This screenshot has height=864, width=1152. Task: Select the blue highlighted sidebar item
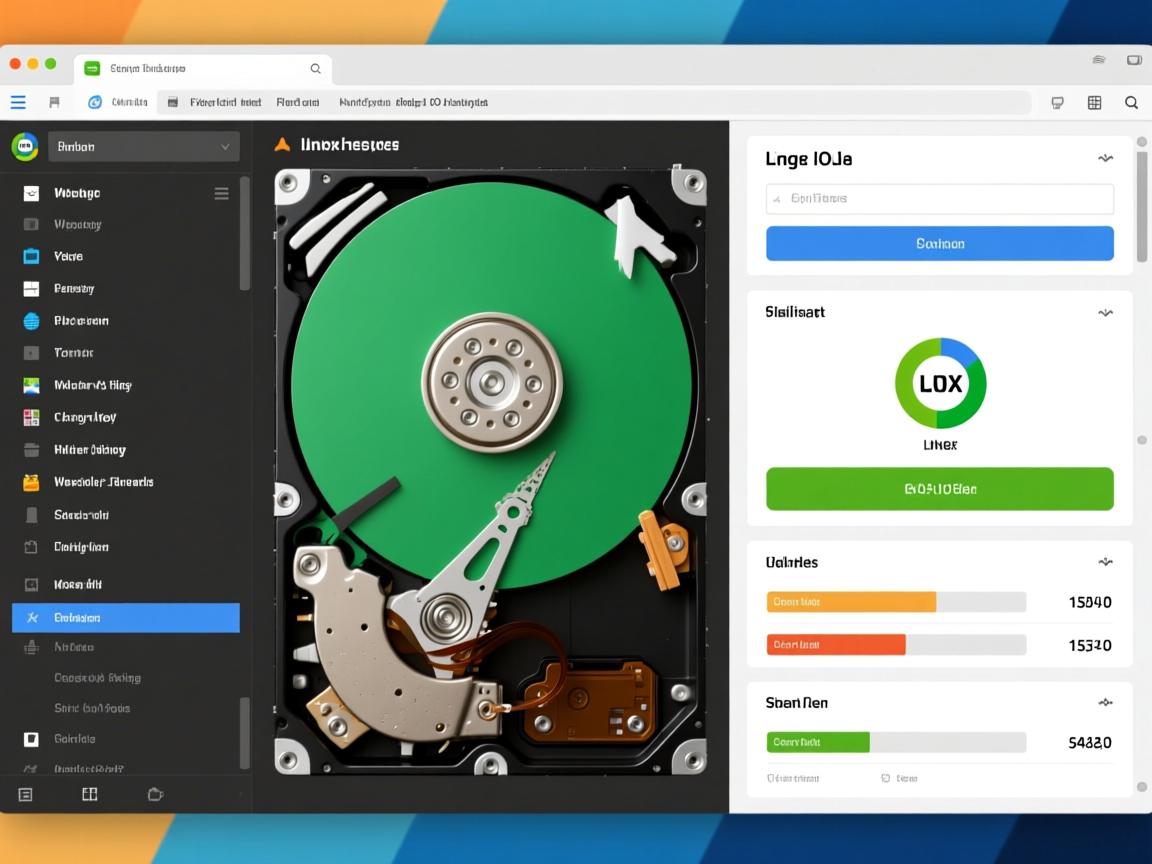(126, 618)
